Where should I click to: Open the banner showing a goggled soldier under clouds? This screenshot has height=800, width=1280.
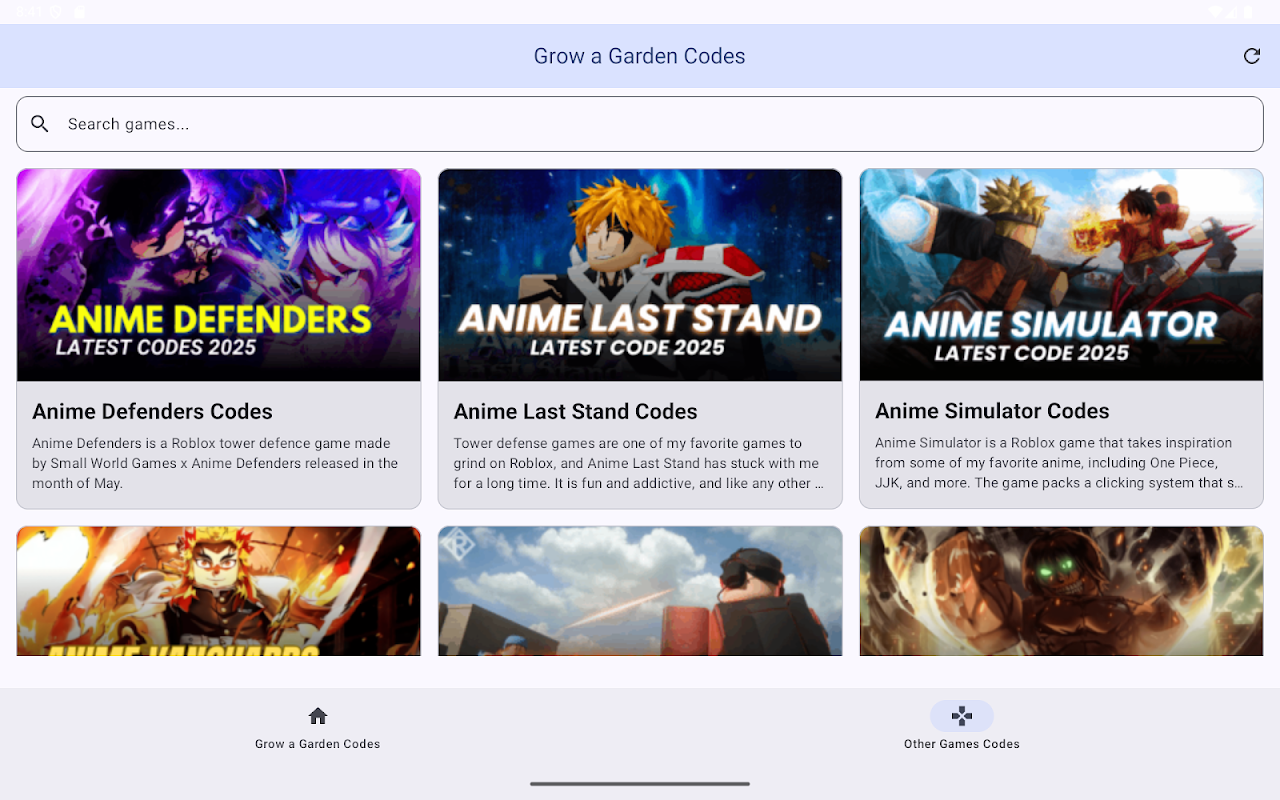[x=640, y=591]
